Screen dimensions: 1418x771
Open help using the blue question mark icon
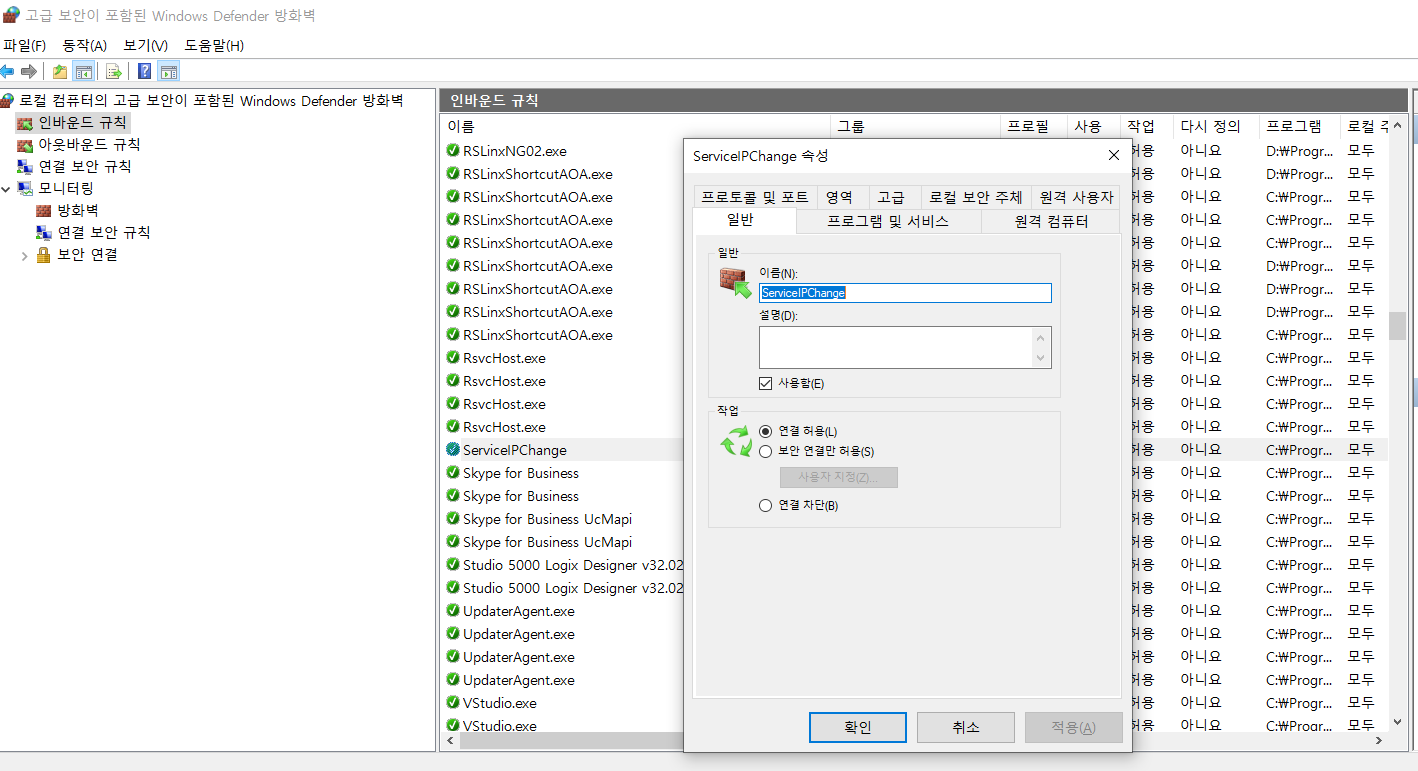(142, 70)
